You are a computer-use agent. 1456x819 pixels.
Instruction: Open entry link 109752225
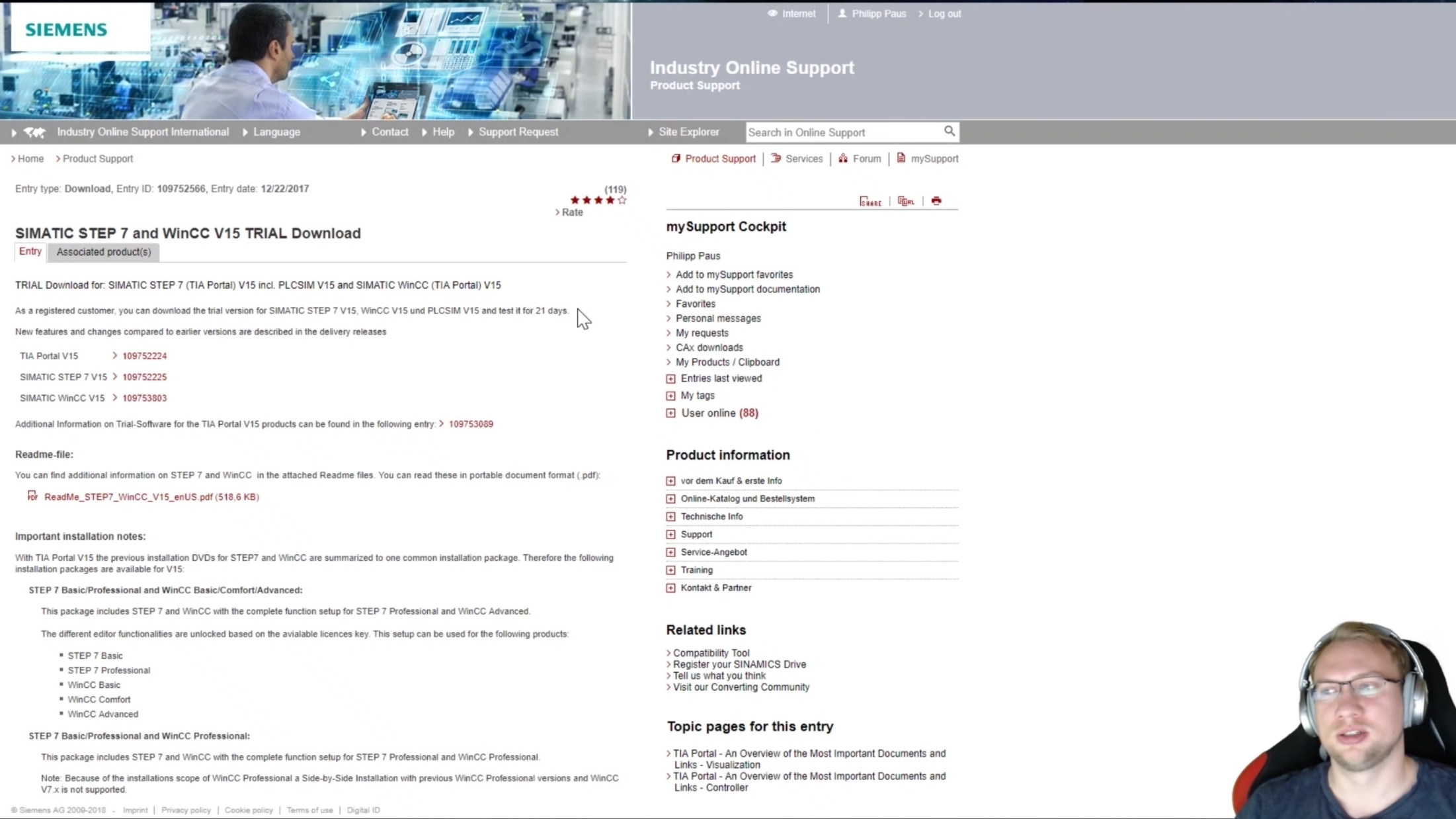(x=144, y=377)
